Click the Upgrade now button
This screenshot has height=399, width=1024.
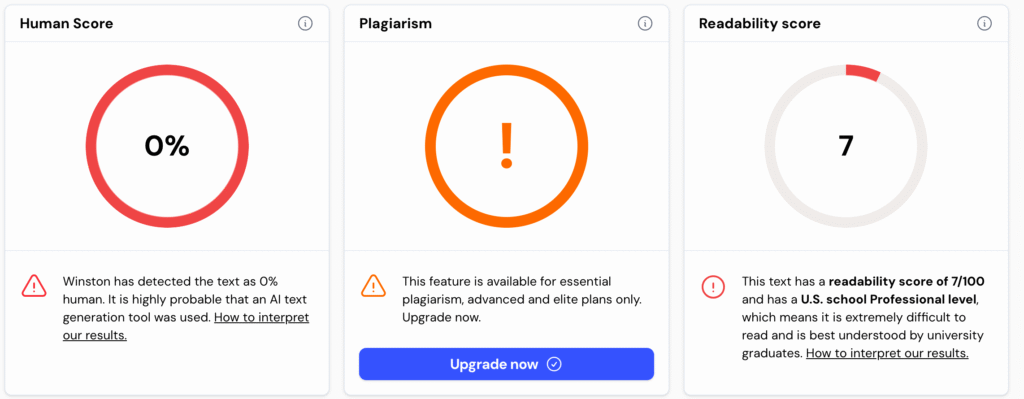(x=506, y=364)
